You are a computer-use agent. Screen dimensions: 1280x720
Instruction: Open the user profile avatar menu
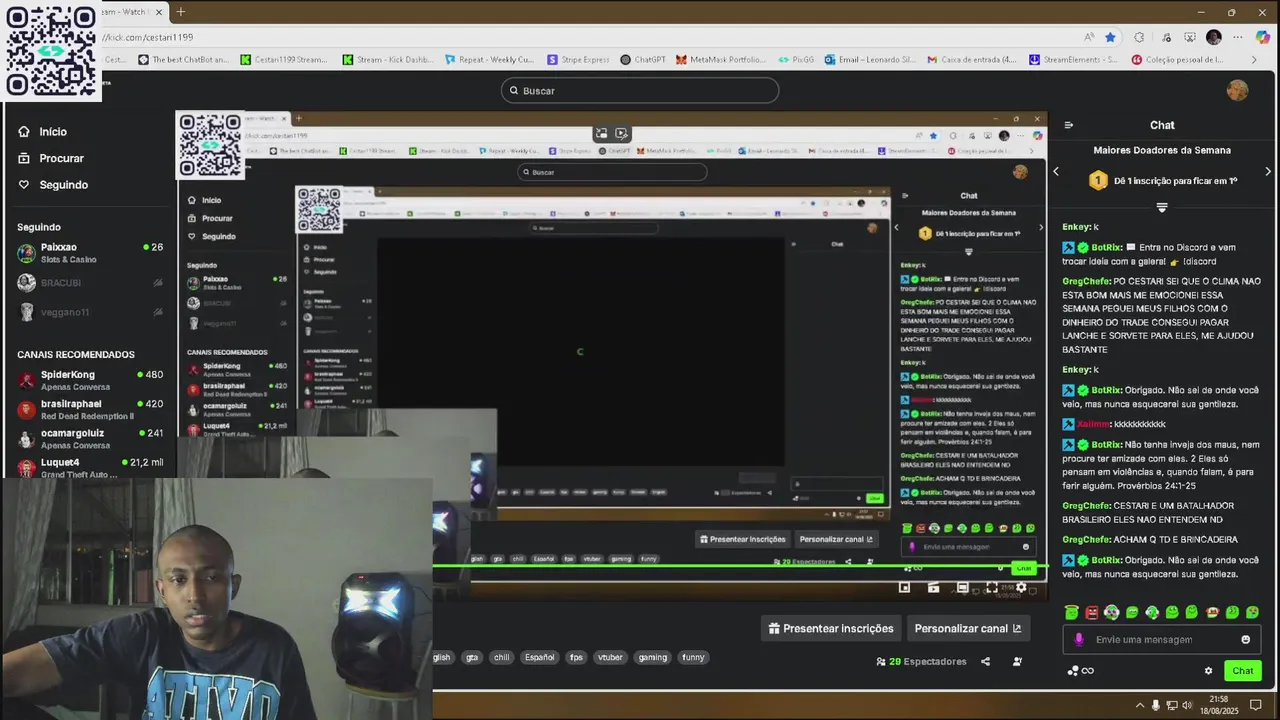coord(1238,90)
